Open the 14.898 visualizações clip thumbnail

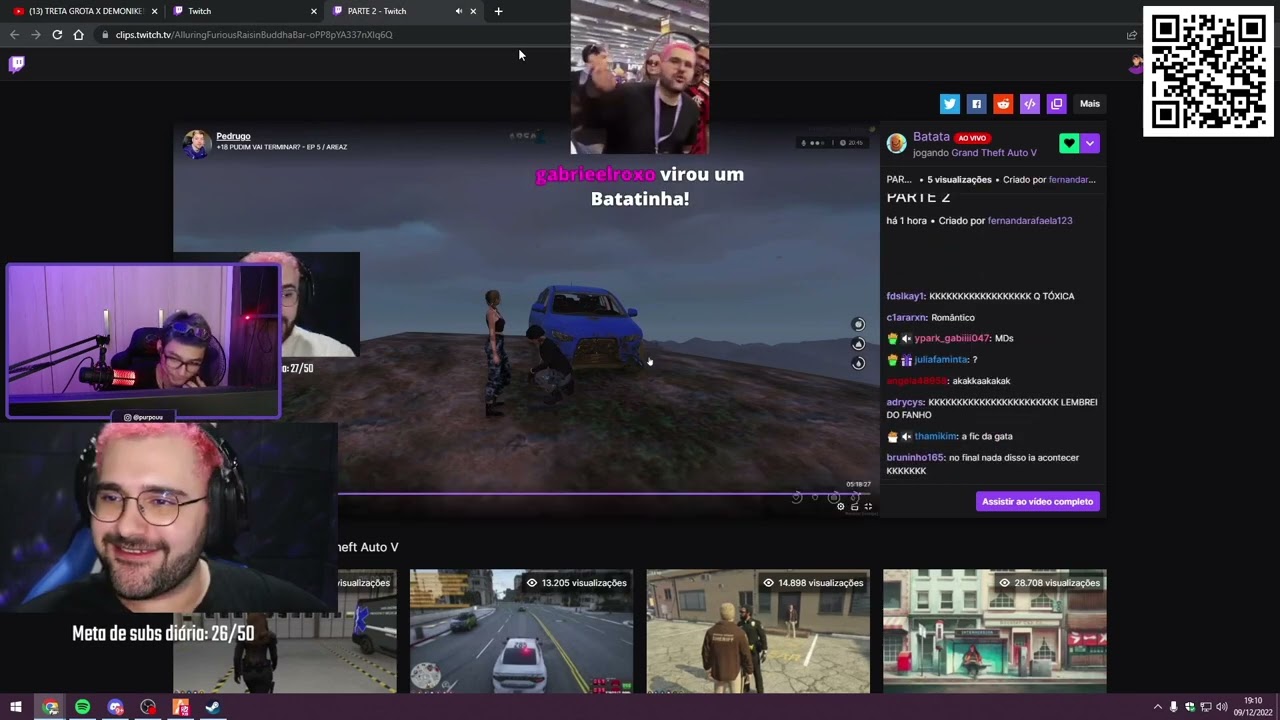[758, 631]
